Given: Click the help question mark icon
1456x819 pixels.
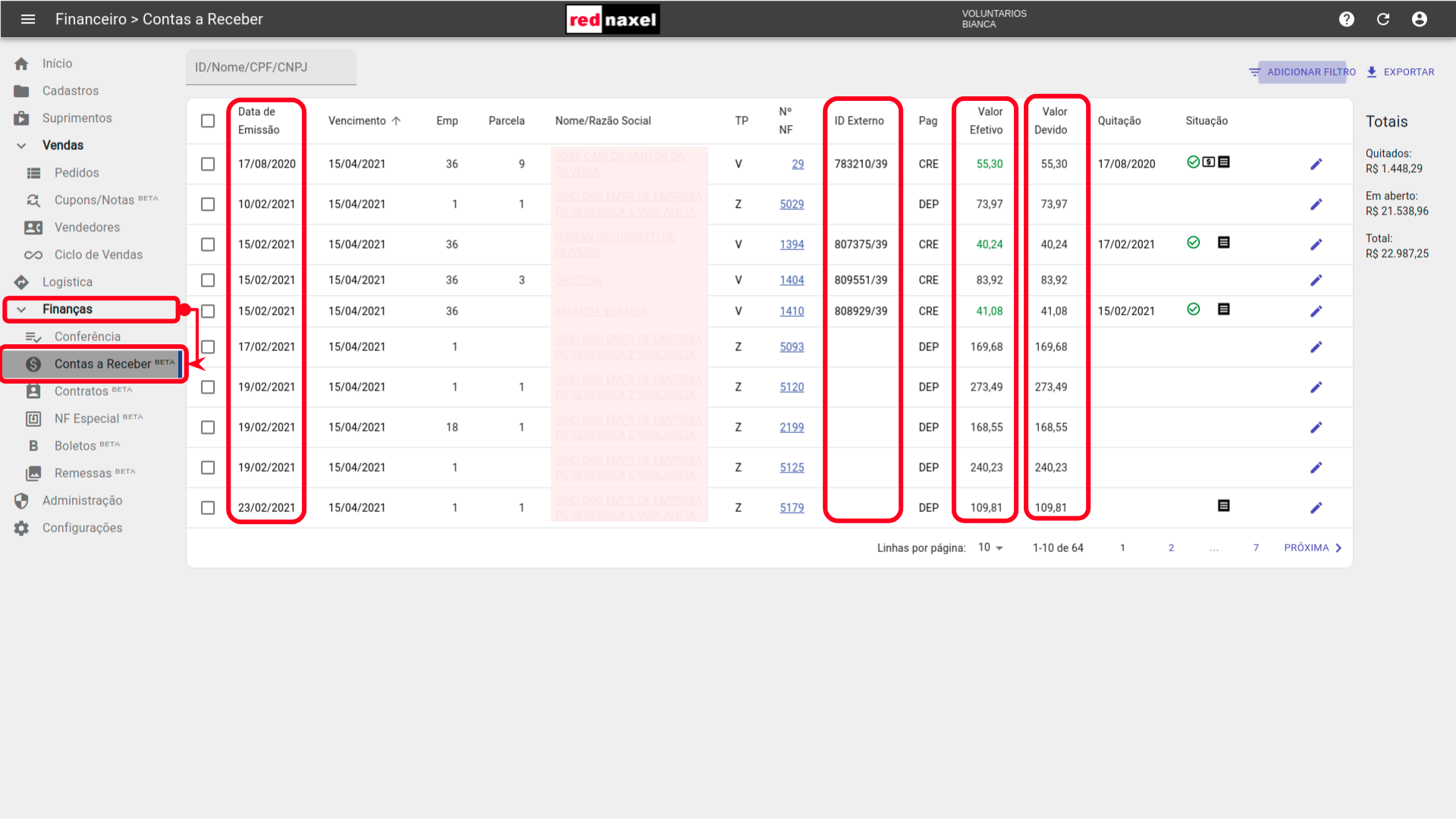Looking at the screenshot, I should (1347, 19).
